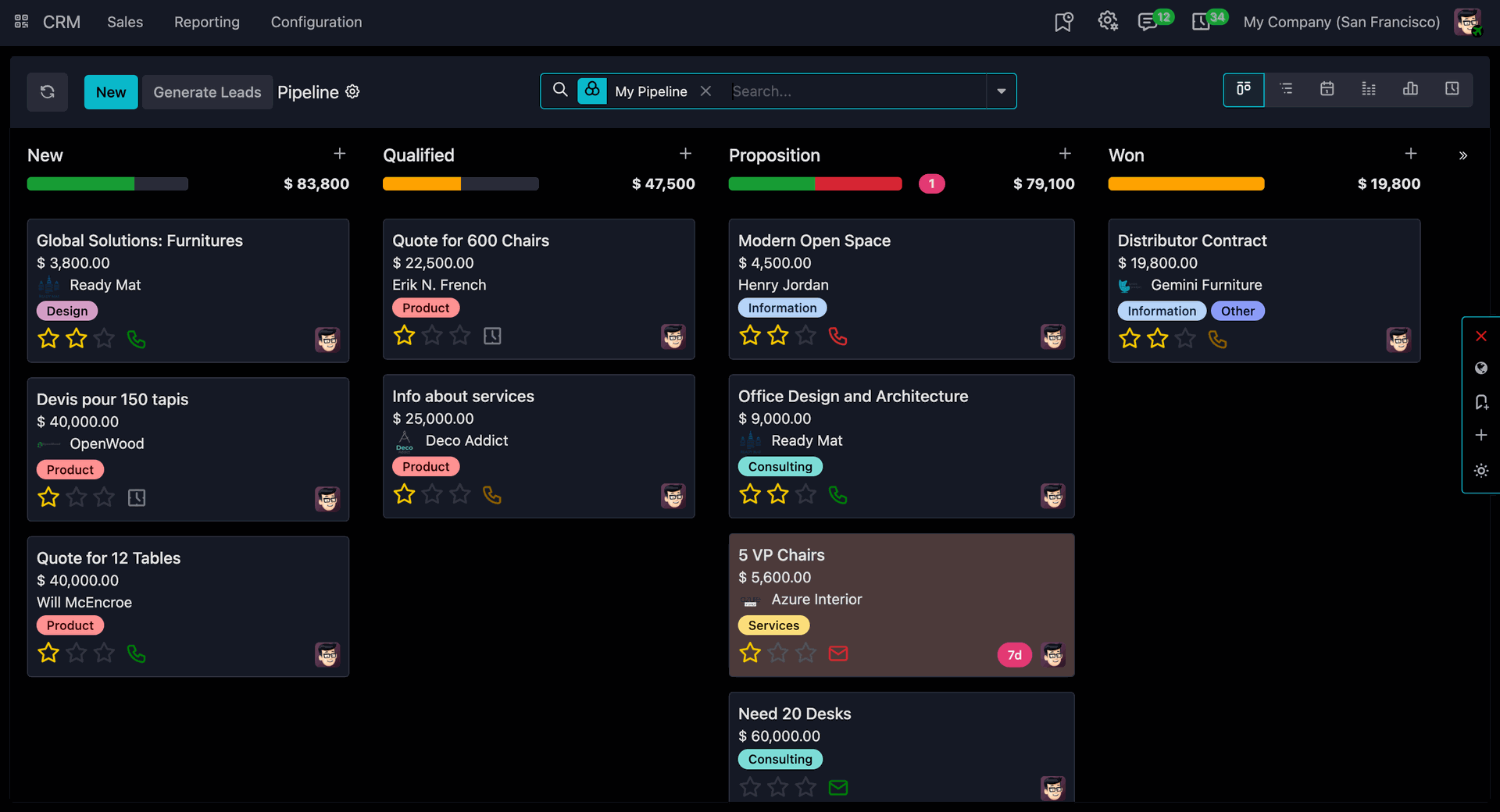Expand the folded column chevron right of Won
Screen dimensions: 1500x812
[x=1463, y=155]
